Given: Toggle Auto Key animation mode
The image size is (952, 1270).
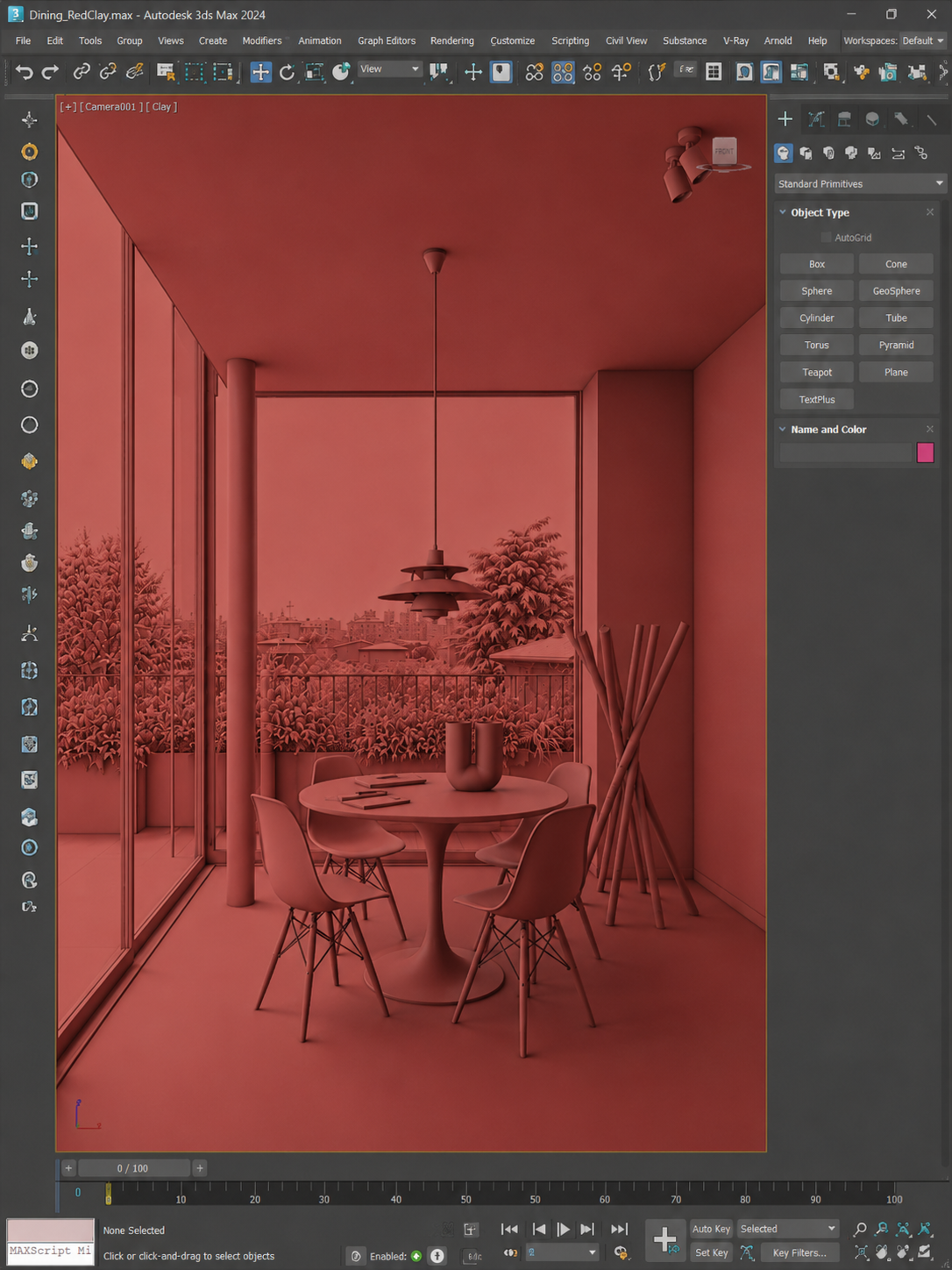Looking at the screenshot, I should coord(711,1229).
